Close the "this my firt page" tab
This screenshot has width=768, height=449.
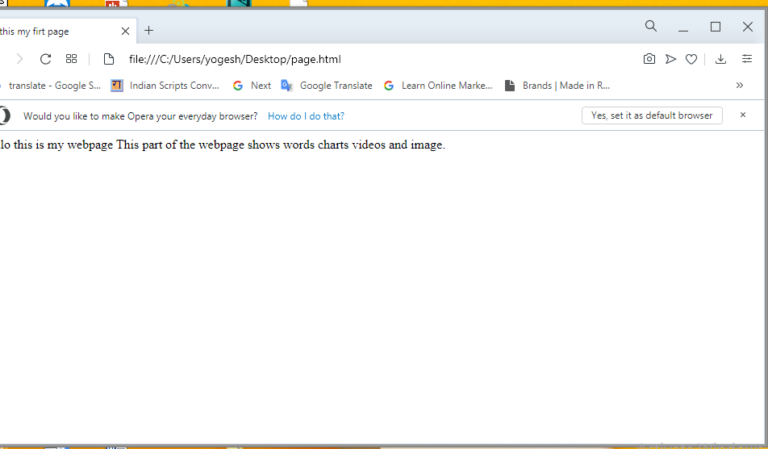tap(125, 31)
